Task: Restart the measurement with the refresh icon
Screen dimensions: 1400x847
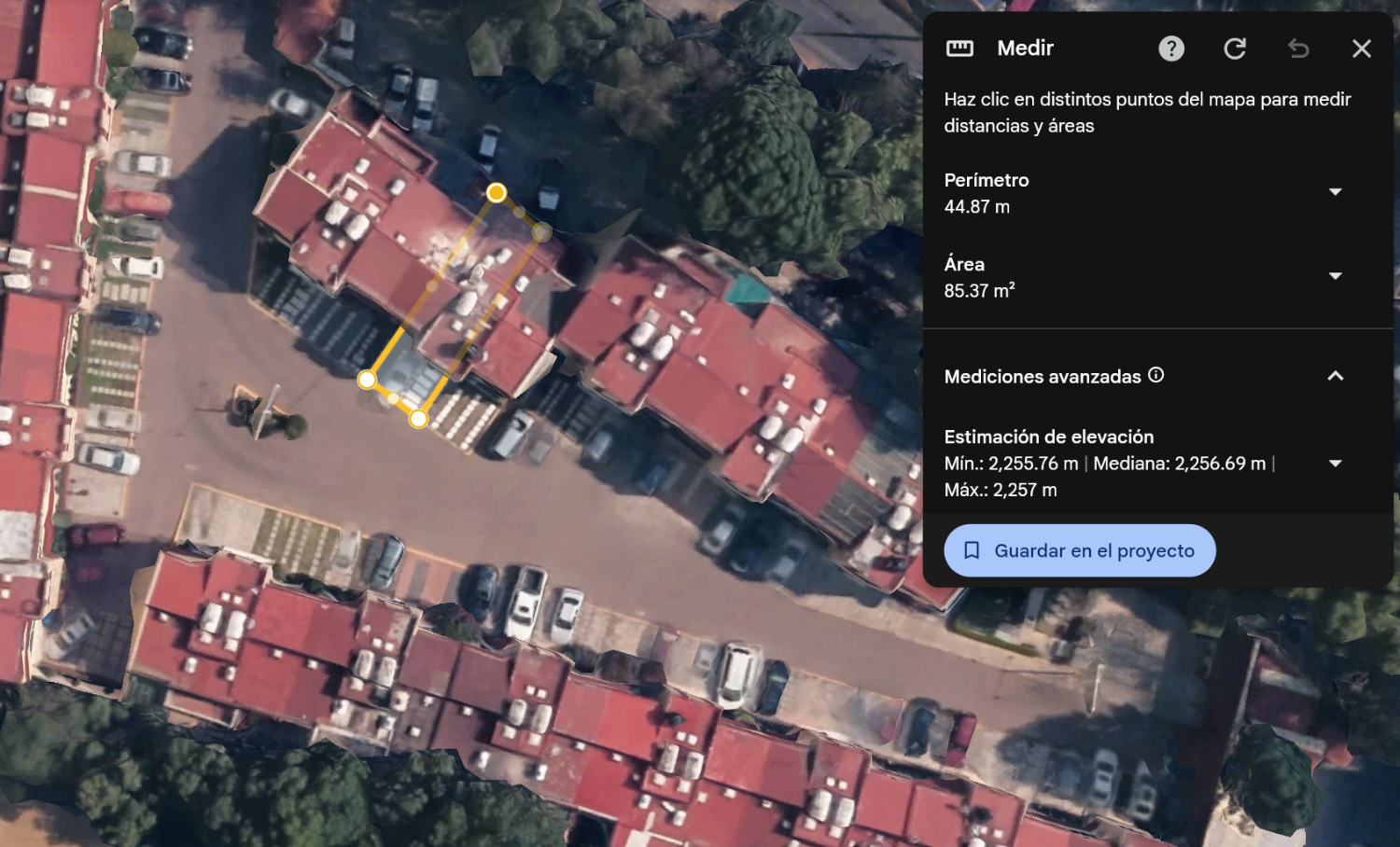Action: point(1235,49)
